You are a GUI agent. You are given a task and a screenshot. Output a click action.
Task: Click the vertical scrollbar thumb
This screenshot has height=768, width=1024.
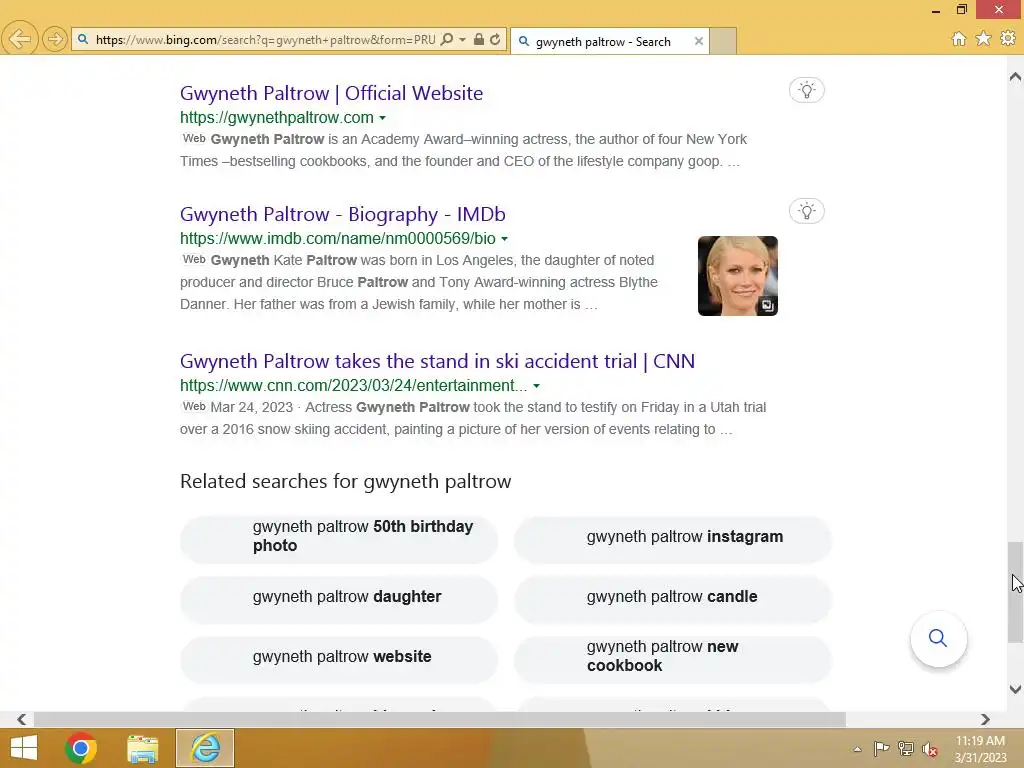pyautogui.click(x=1015, y=592)
